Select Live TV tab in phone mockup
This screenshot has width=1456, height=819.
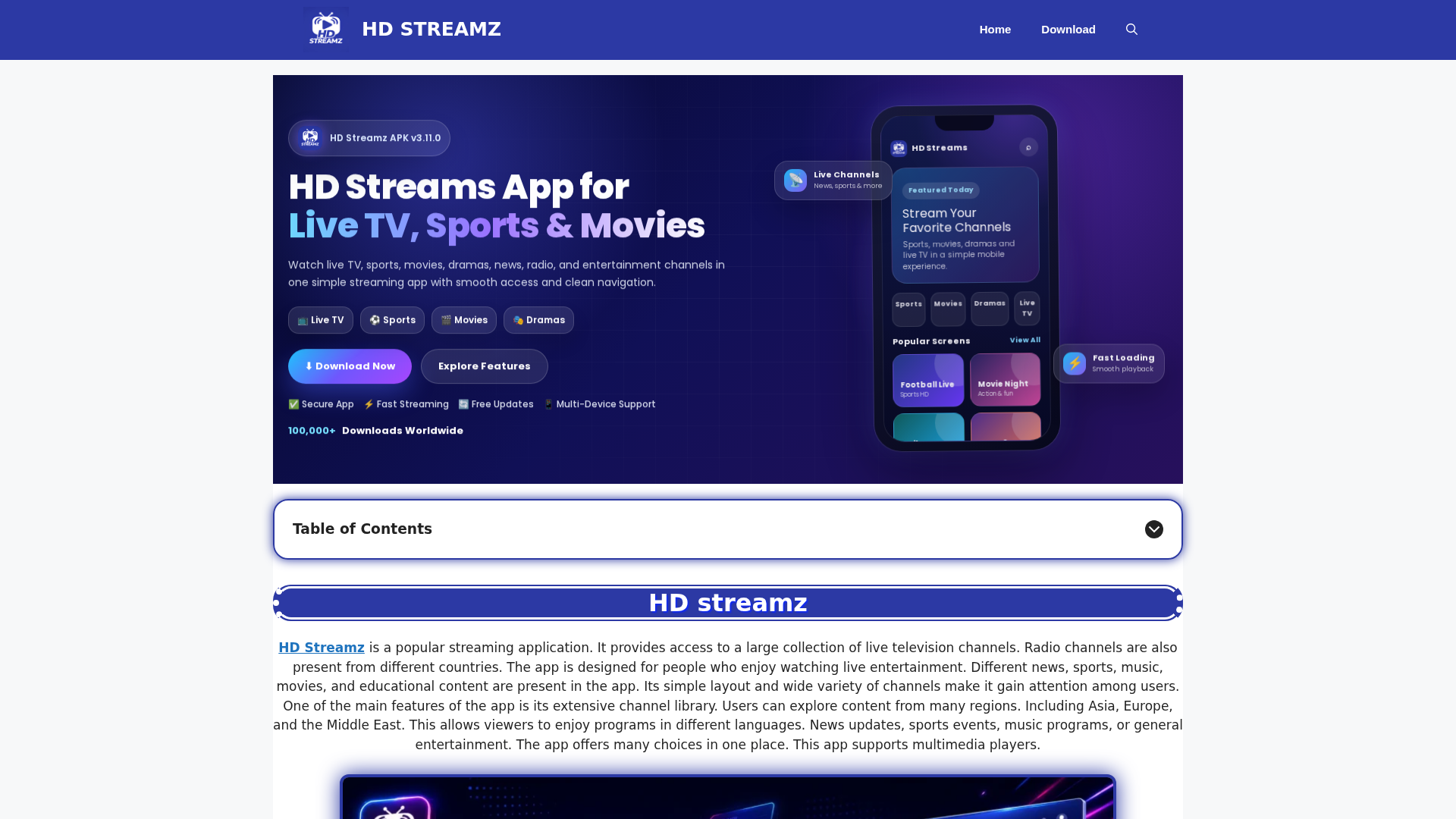coord(1027,308)
